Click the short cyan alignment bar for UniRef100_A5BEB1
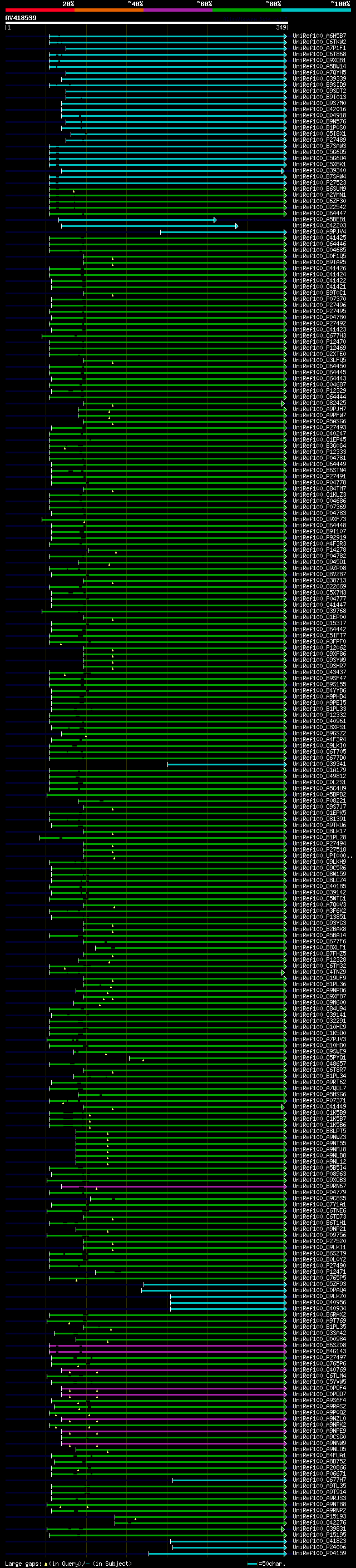Viewport: 356px width, 1568px height. point(137,220)
